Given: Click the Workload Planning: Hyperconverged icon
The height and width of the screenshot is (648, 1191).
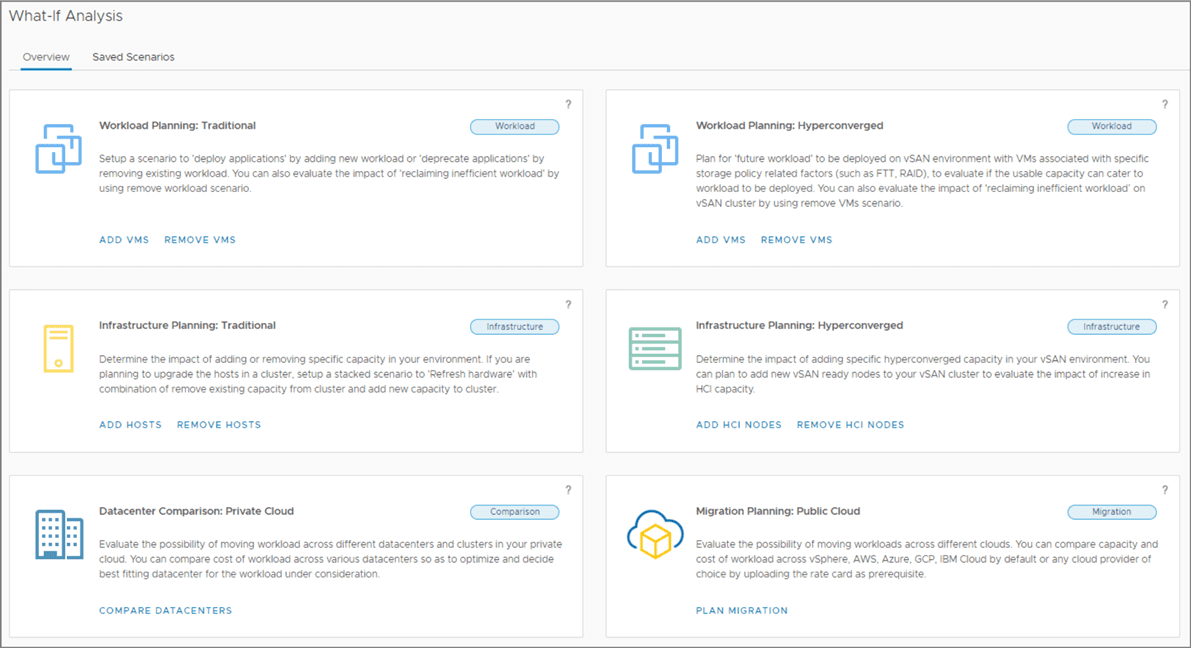Looking at the screenshot, I should coord(655,149).
